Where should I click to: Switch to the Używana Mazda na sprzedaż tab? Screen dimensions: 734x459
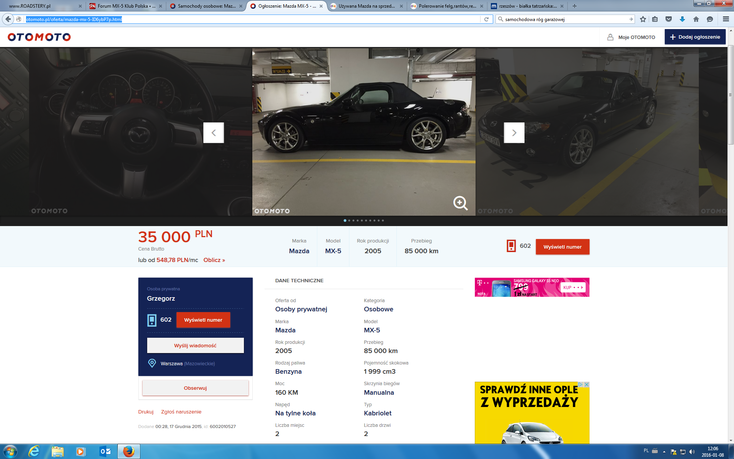367,6
